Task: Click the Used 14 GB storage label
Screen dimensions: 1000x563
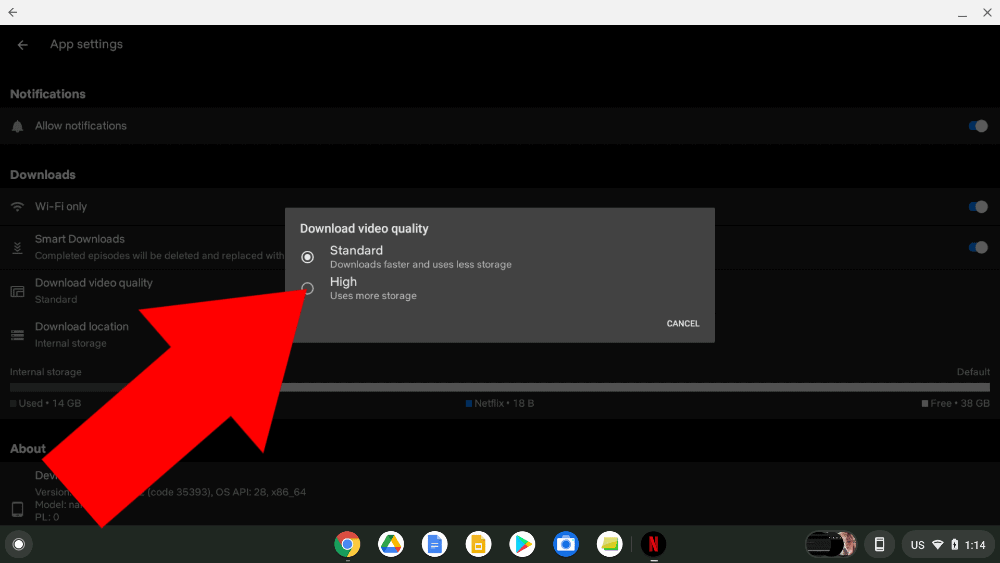Action: click(45, 403)
